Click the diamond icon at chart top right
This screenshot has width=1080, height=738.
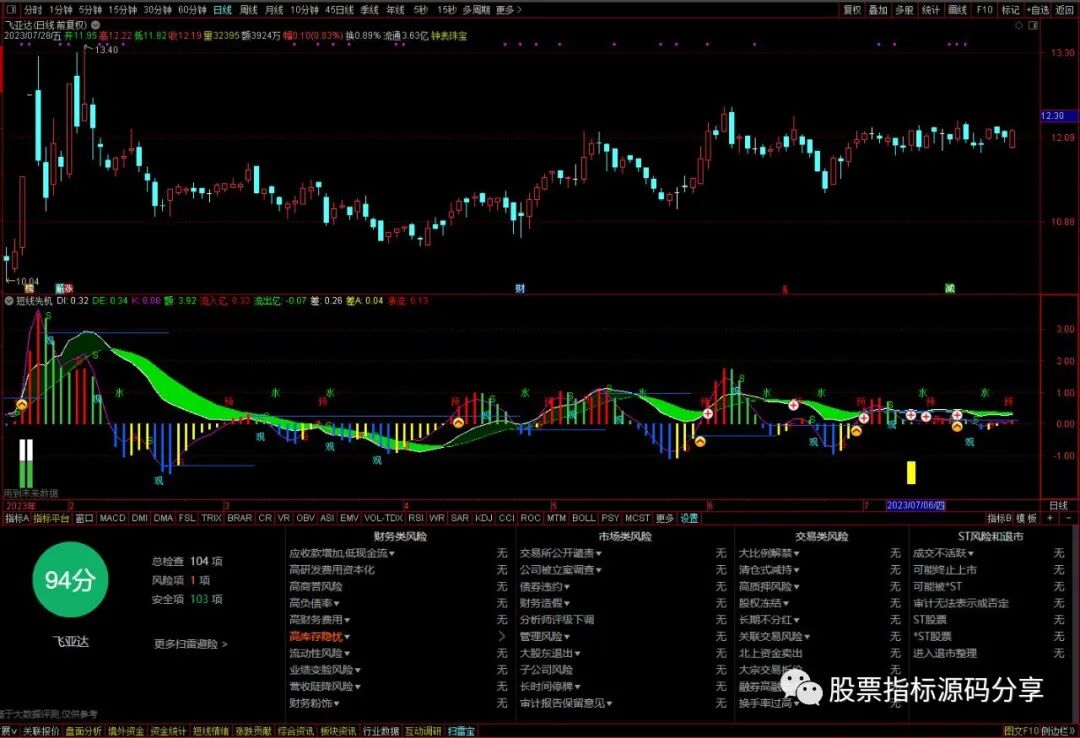pos(1019,25)
